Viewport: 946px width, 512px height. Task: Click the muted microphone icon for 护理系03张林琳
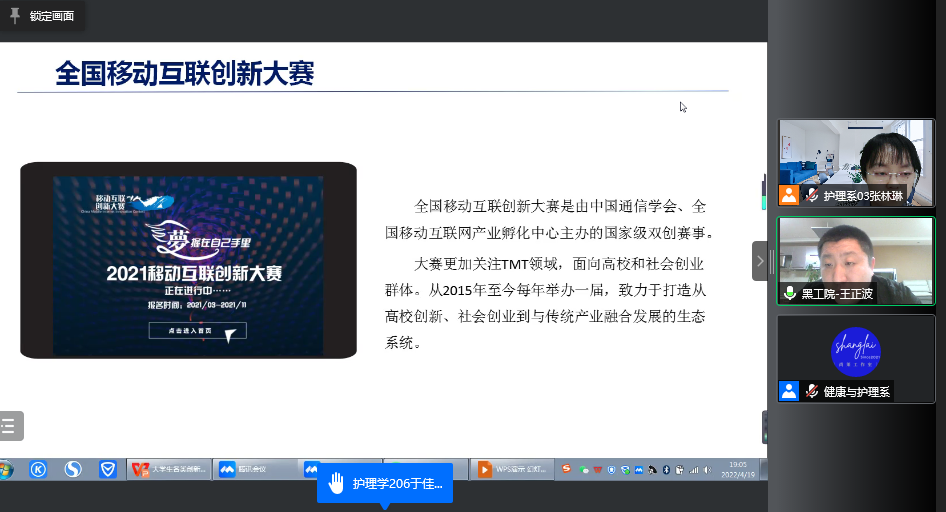[x=812, y=196]
